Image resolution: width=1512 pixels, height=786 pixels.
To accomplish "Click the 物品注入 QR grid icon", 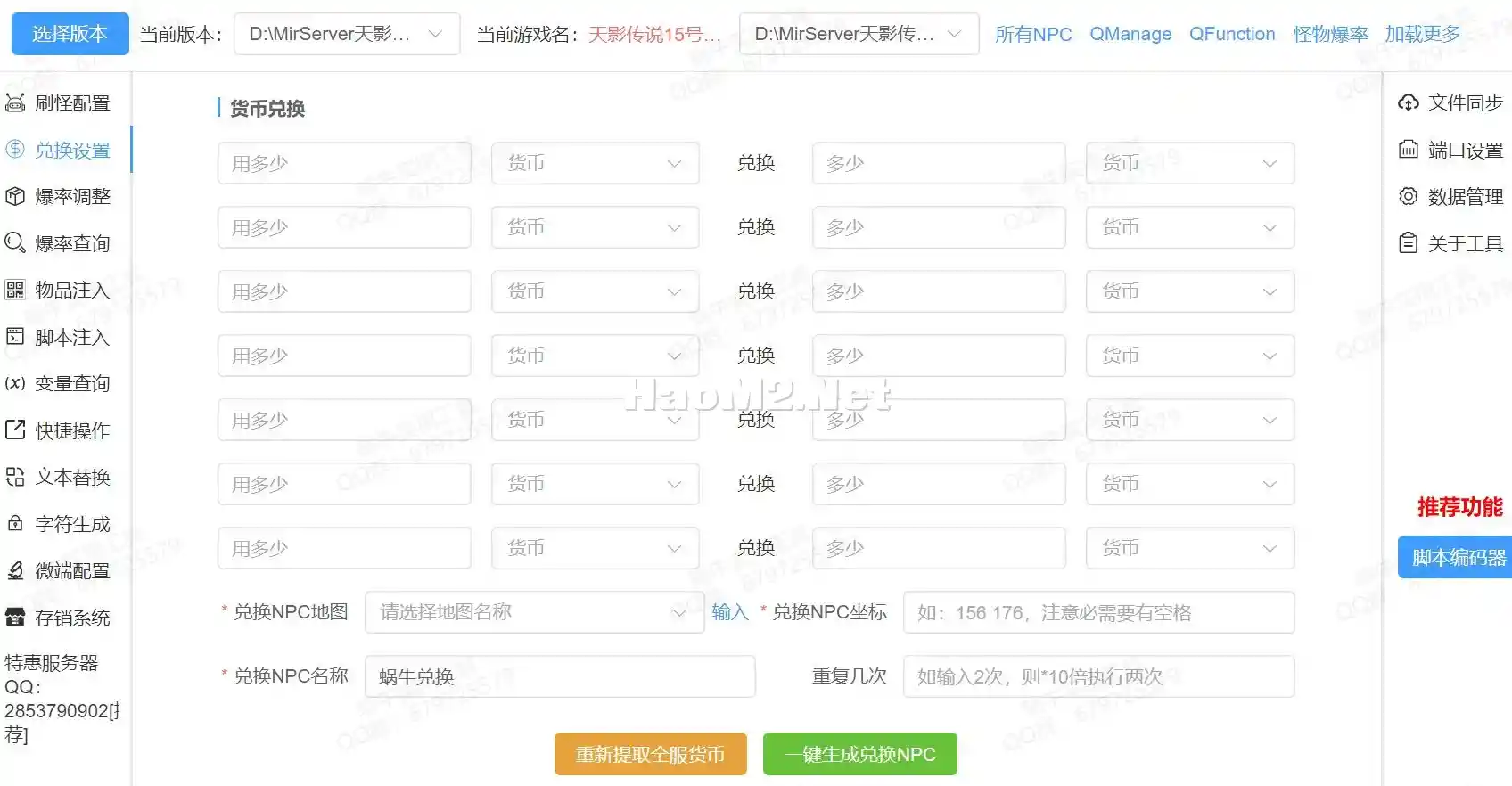I will coord(15,290).
